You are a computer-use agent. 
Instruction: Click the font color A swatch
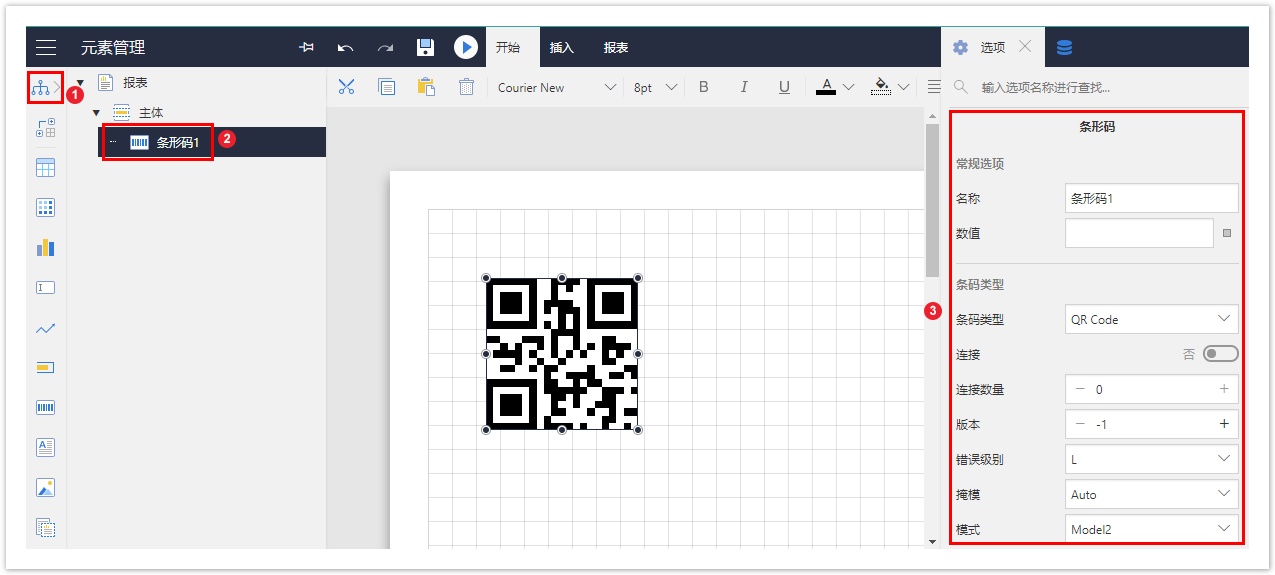tap(825, 87)
